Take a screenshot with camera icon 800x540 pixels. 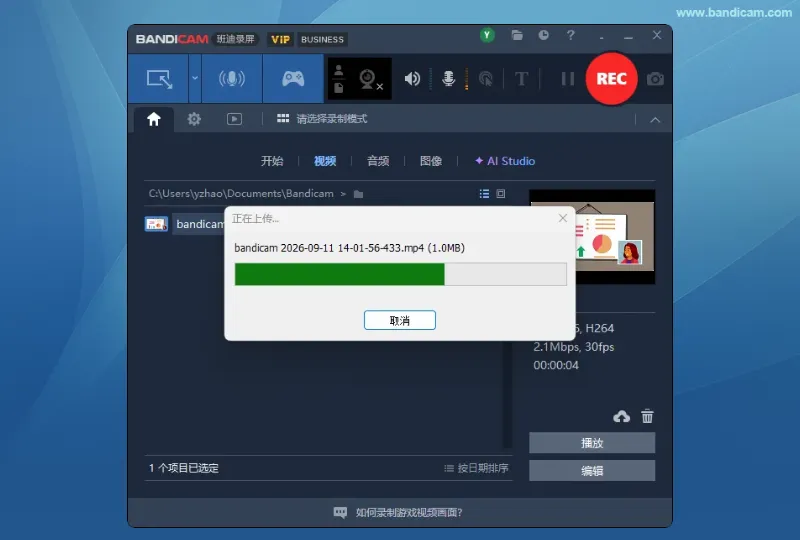click(x=655, y=79)
